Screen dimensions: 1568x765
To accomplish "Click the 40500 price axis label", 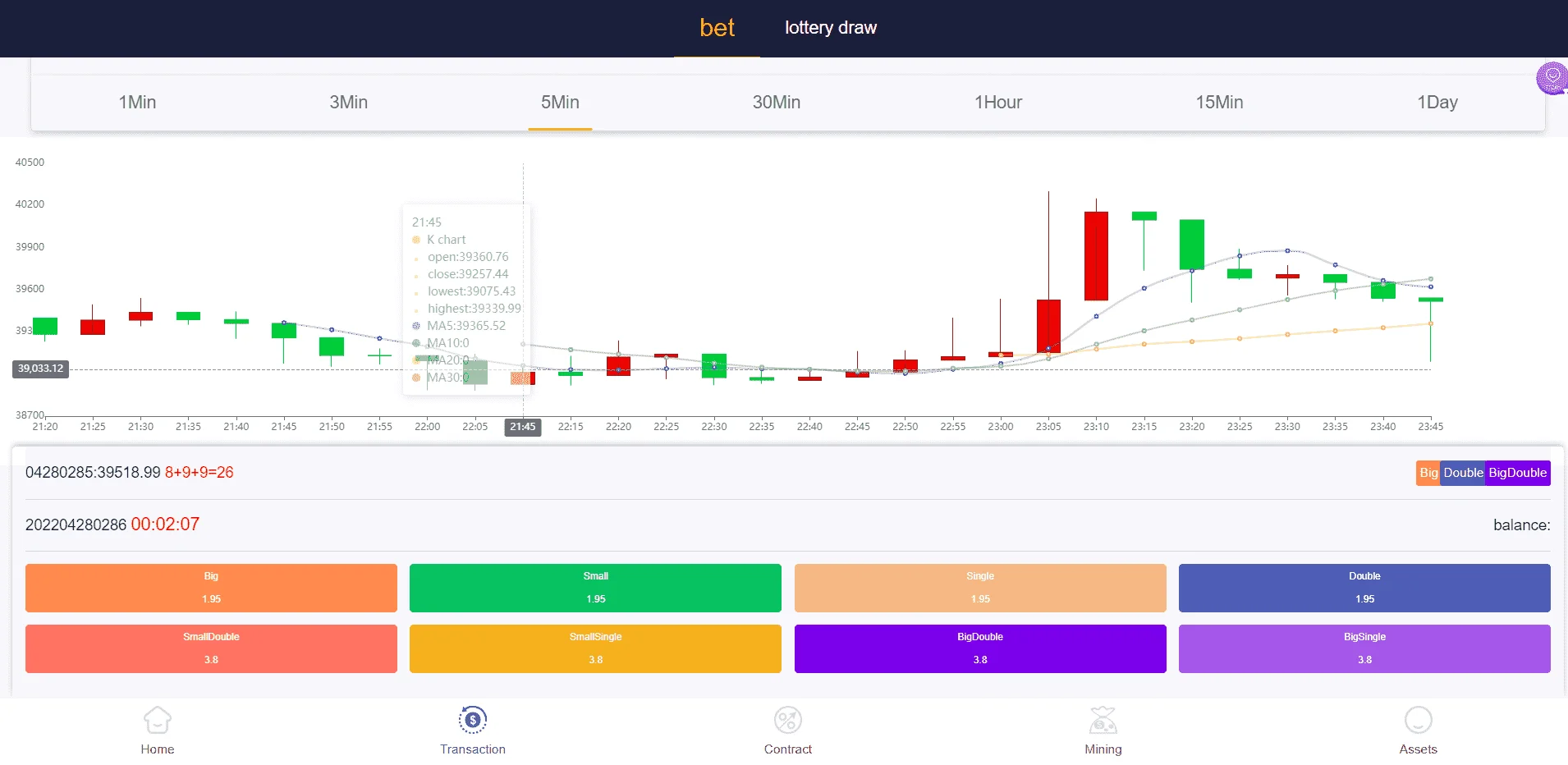I will [30, 163].
